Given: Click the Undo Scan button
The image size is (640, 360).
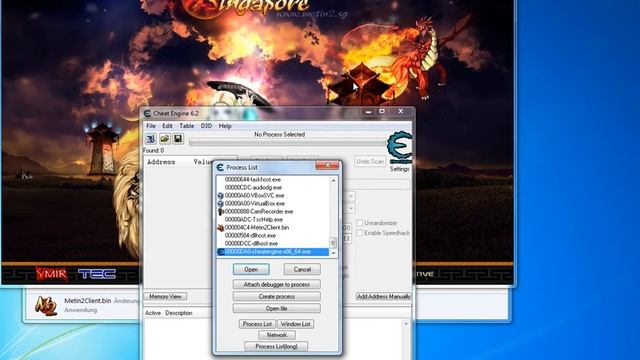Looking at the screenshot, I should tap(370, 162).
